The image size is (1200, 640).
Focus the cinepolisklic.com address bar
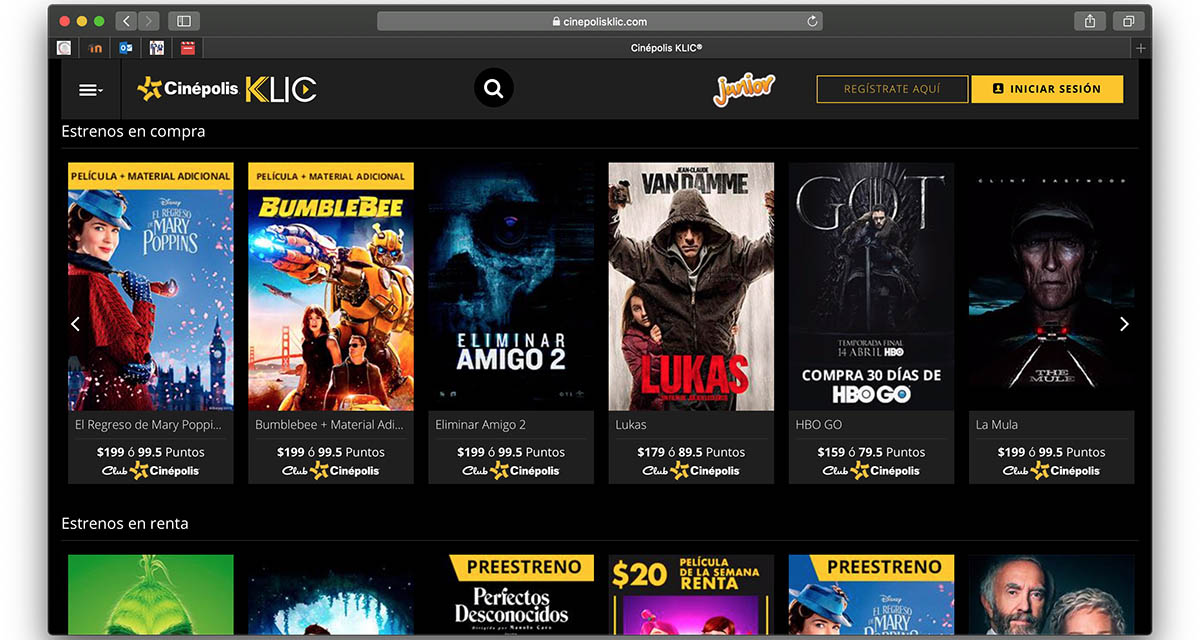[x=600, y=21]
